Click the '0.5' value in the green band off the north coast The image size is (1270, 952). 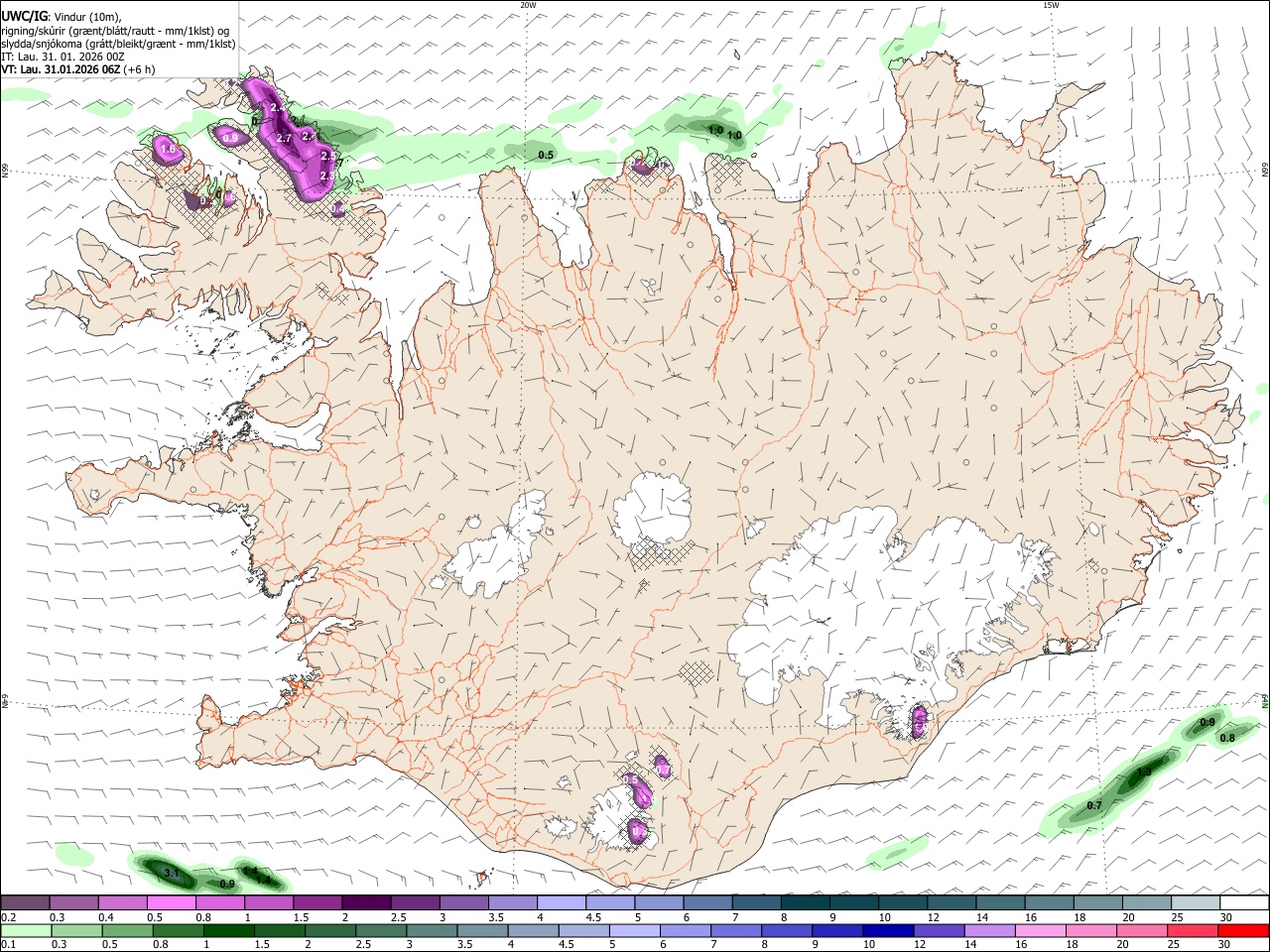(x=546, y=155)
